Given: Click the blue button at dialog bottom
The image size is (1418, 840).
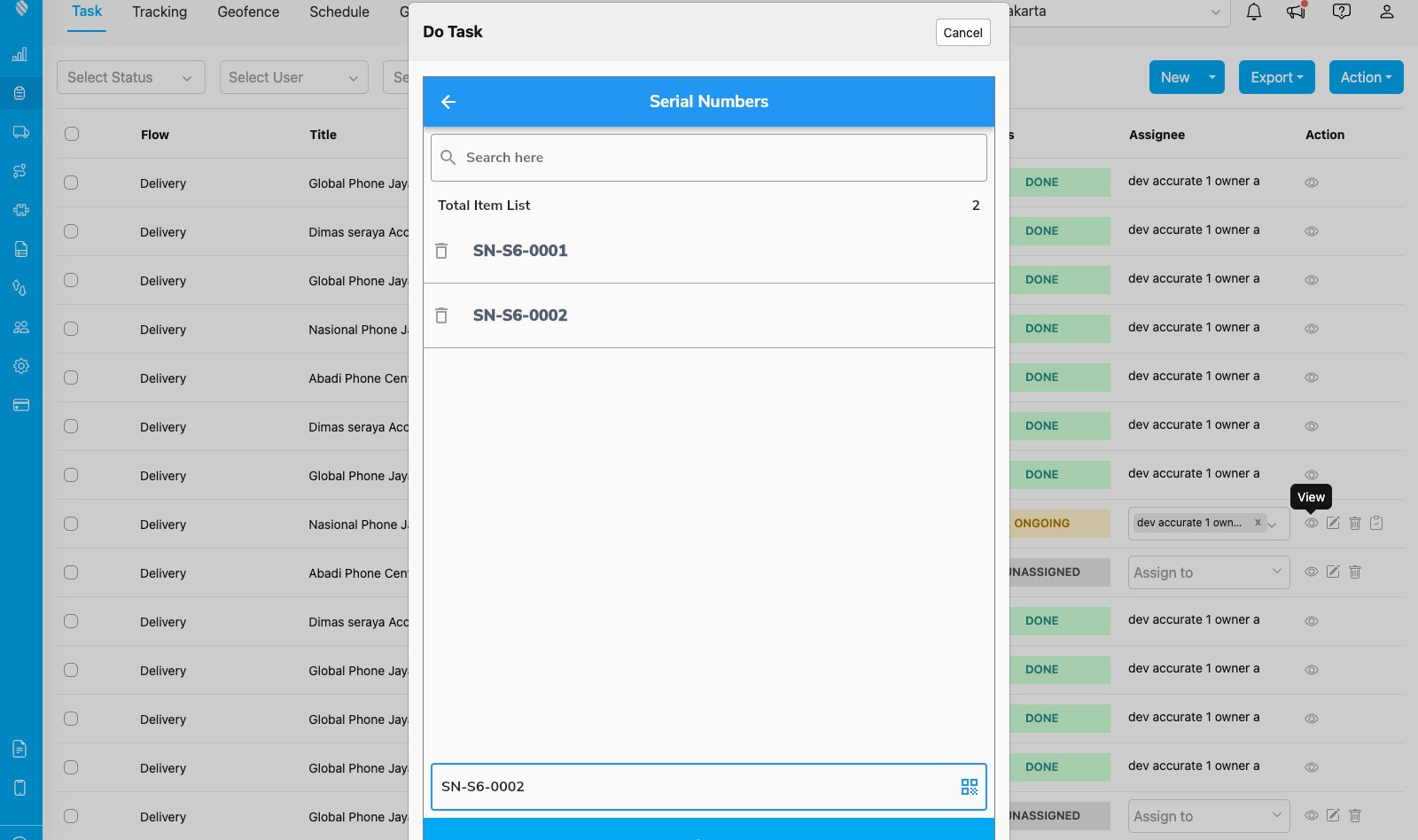Looking at the screenshot, I should pos(709,829).
